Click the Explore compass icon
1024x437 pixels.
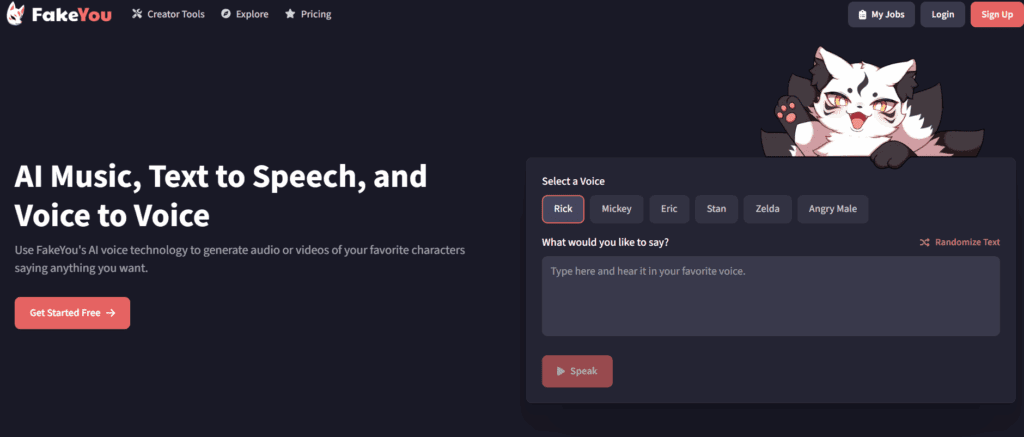(226, 15)
